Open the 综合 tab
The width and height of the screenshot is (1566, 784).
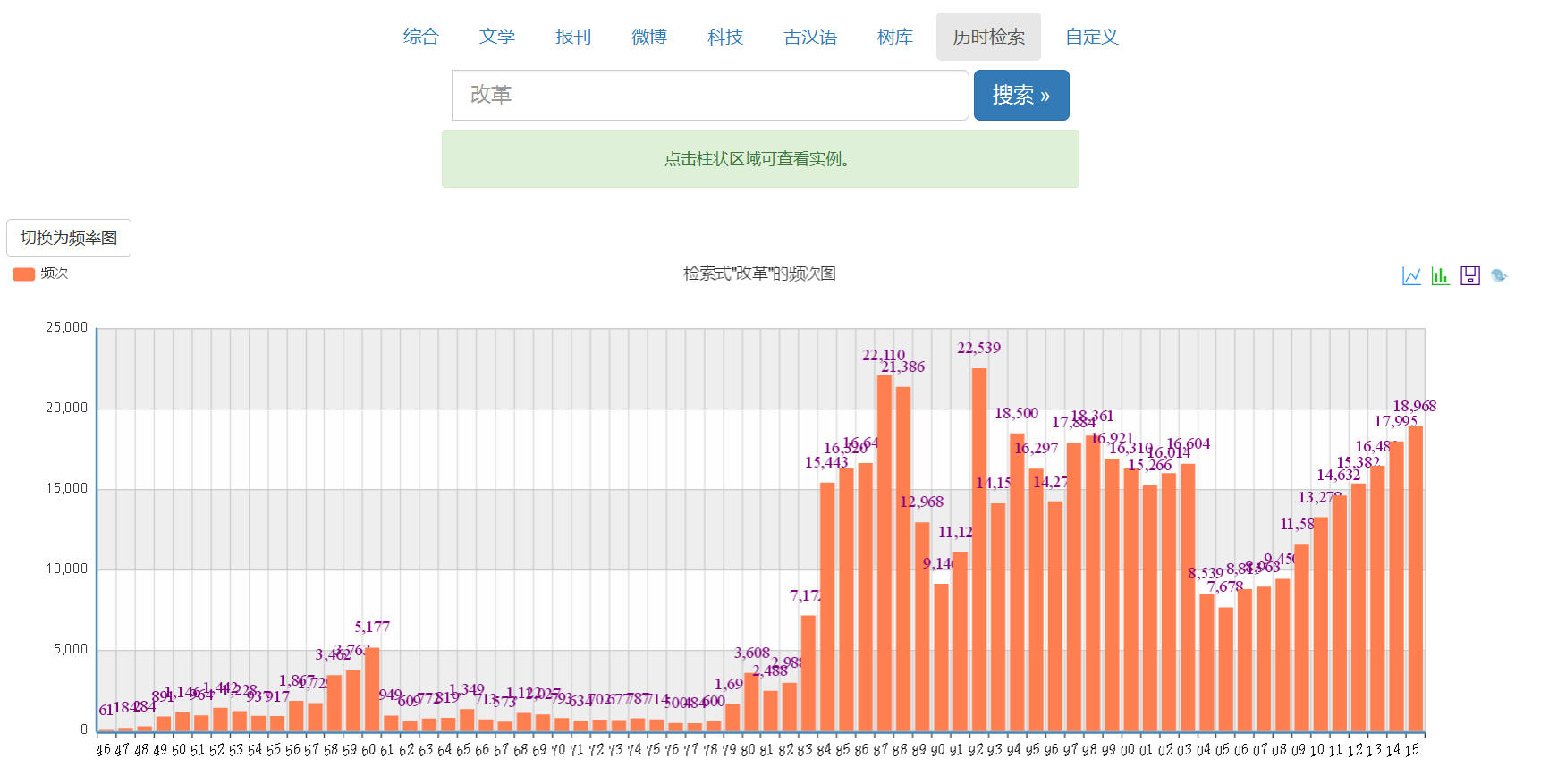coord(420,37)
